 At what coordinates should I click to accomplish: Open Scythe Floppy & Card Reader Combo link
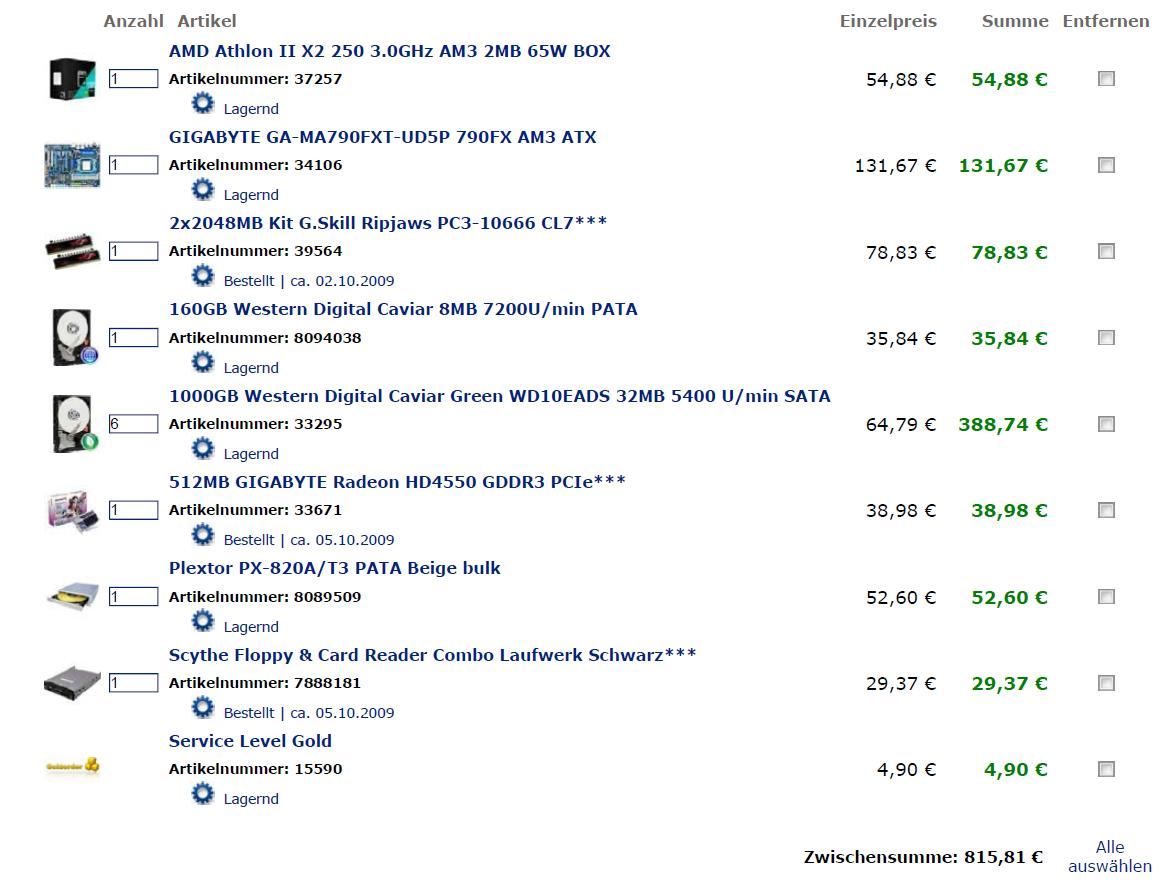(432, 655)
